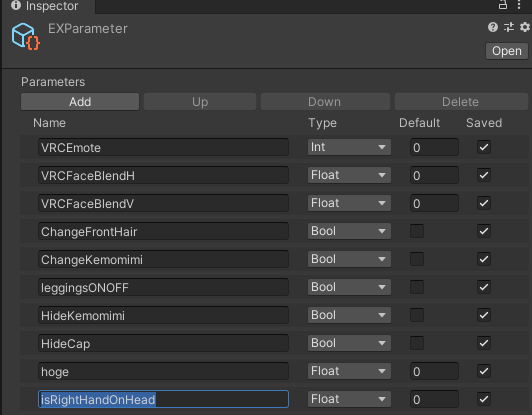Image resolution: width=532 pixels, height=415 pixels.
Task: Click the preset sliders icon in header
Action: click(x=509, y=27)
